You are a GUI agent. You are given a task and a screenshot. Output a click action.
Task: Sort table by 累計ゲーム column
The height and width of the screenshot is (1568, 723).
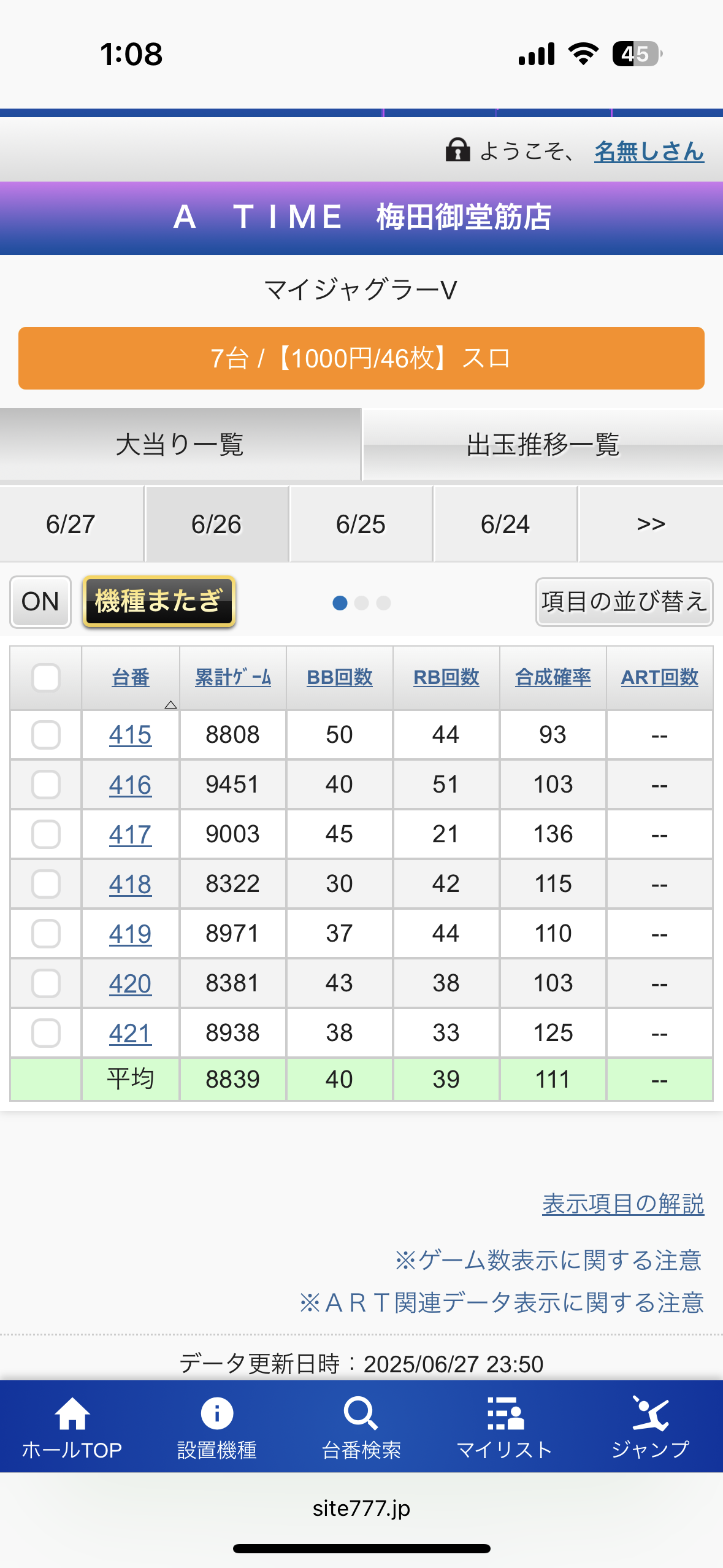point(233,677)
